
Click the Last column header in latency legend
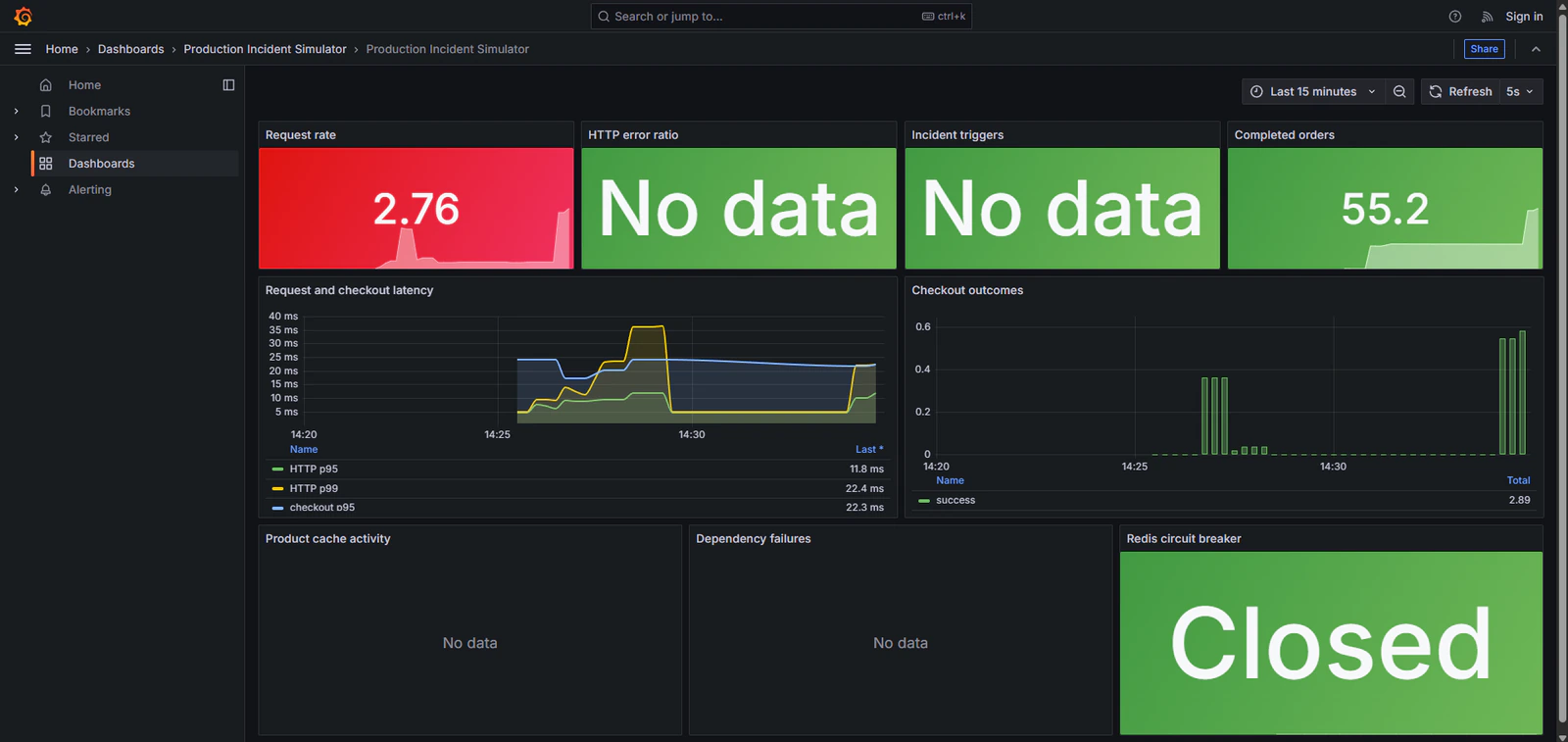coord(868,450)
